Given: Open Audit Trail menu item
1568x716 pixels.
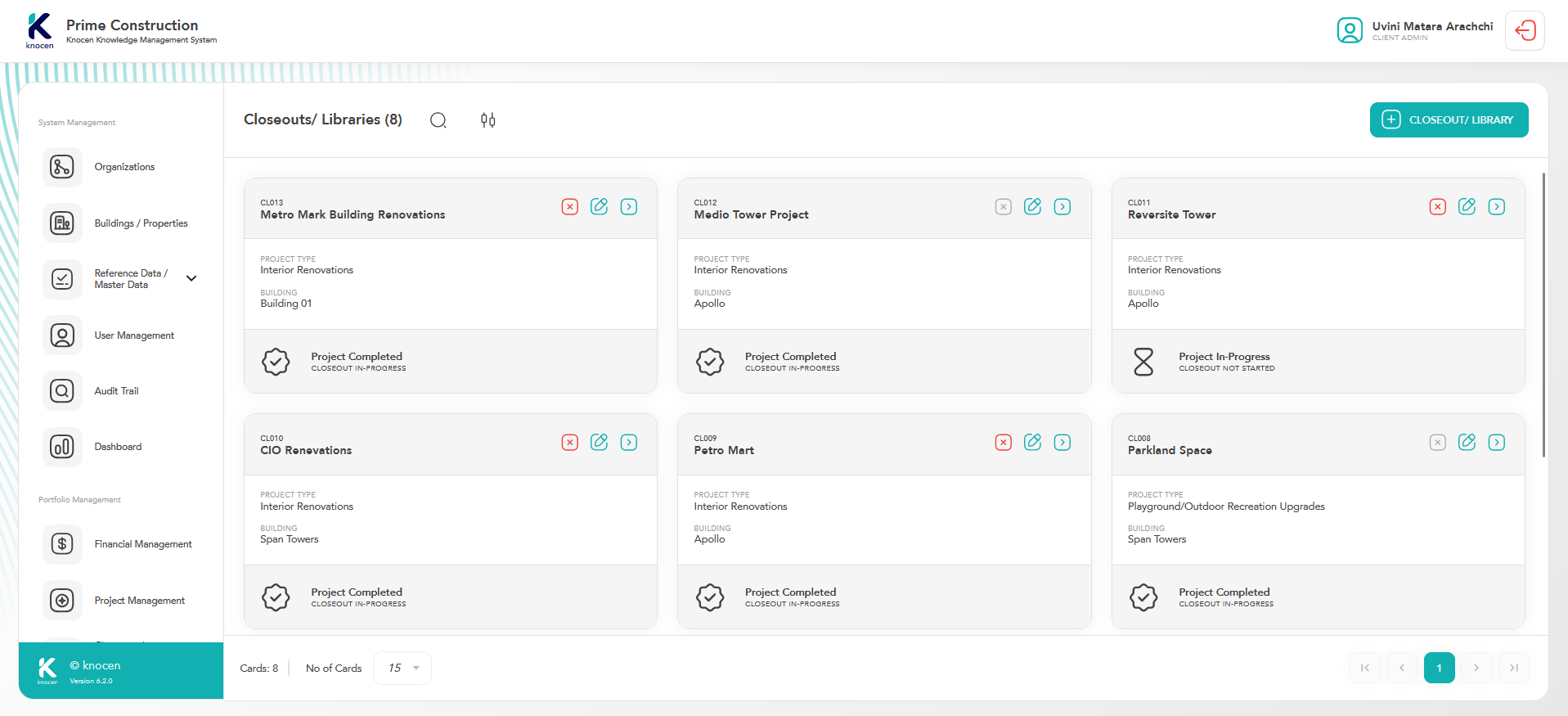Looking at the screenshot, I should [x=116, y=391].
